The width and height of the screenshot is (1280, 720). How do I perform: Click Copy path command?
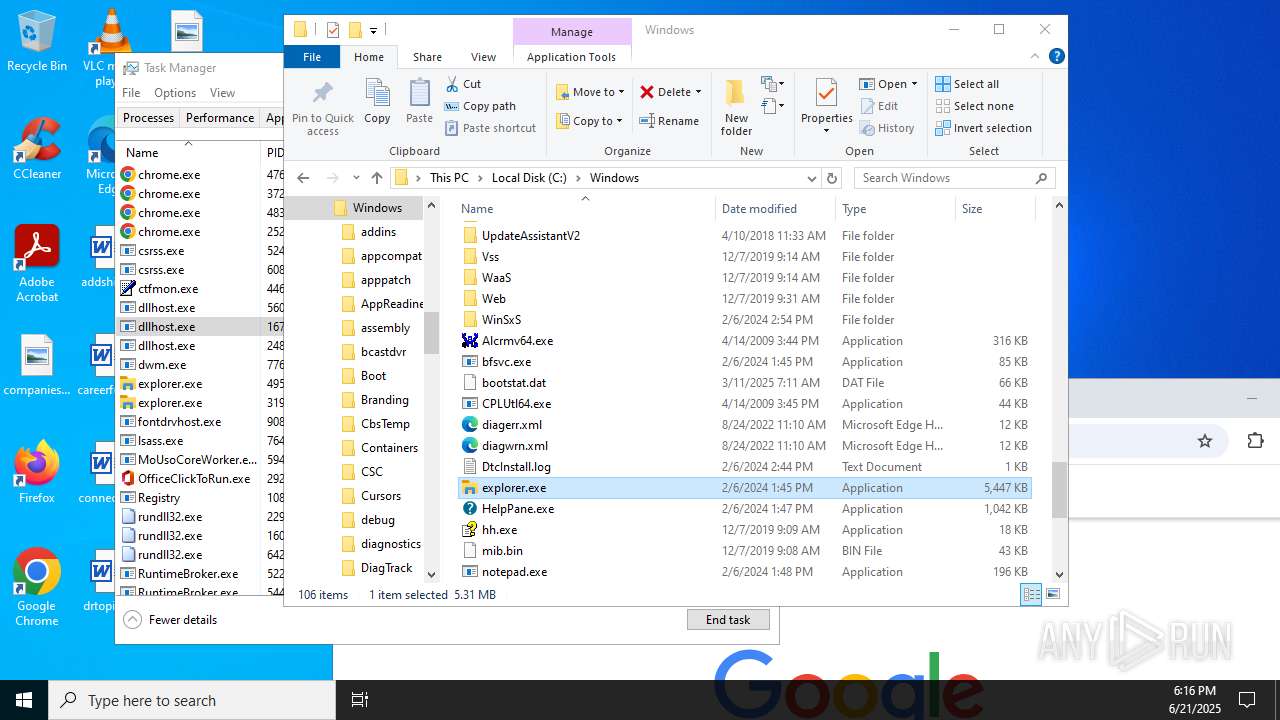tap(480, 106)
